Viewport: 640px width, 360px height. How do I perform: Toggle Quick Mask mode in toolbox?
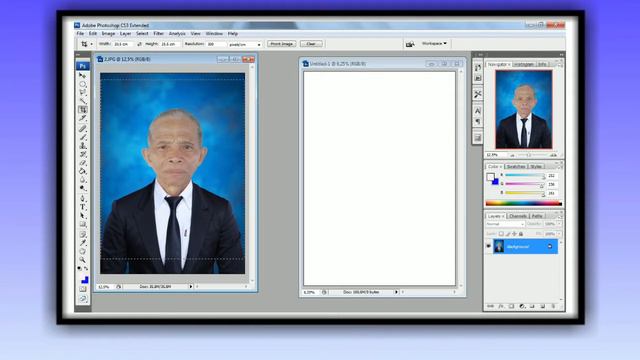82,289
